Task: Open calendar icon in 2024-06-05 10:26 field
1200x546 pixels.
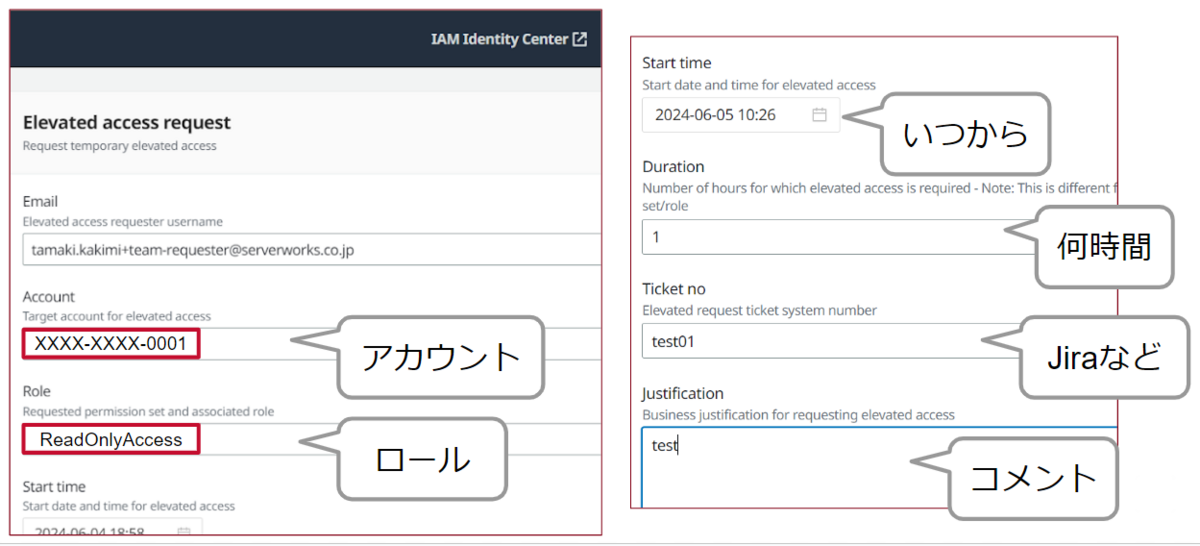Action: [819, 115]
